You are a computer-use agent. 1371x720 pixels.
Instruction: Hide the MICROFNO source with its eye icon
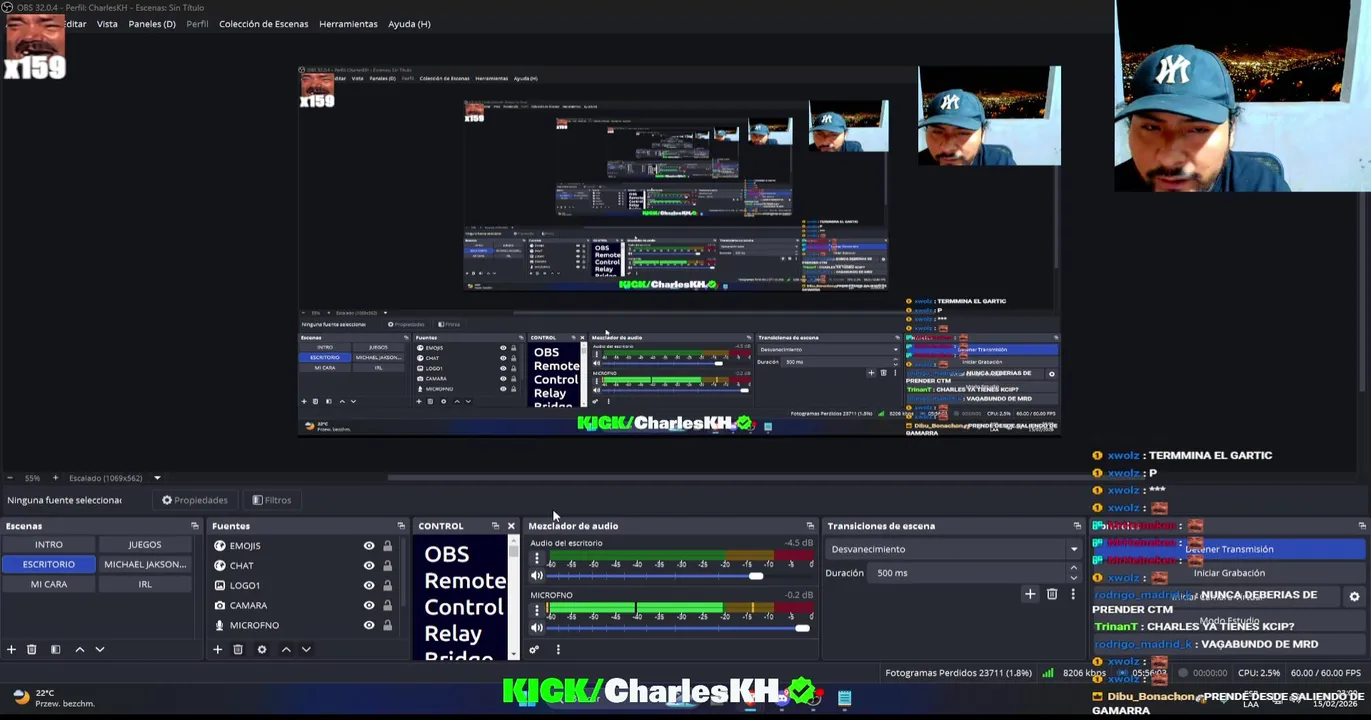pos(369,625)
